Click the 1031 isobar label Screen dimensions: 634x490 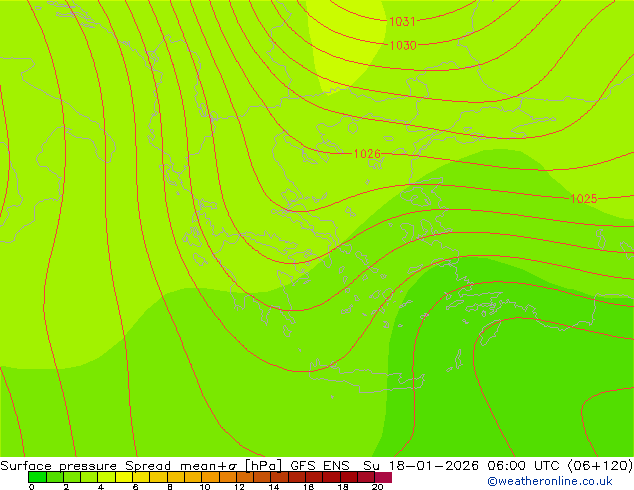[402, 21]
